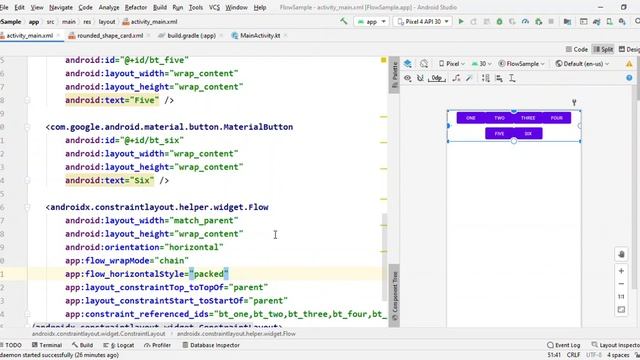Collapse code fold beside the Flow widget tag
Image resolution: width=640 pixels, height=360 pixels.
point(27,207)
